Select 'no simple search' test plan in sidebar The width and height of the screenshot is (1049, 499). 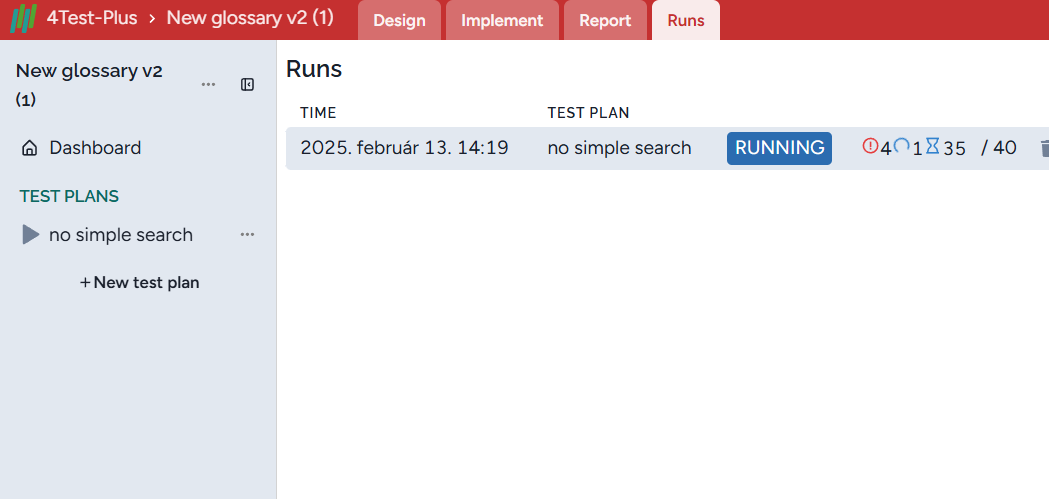[x=121, y=235]
